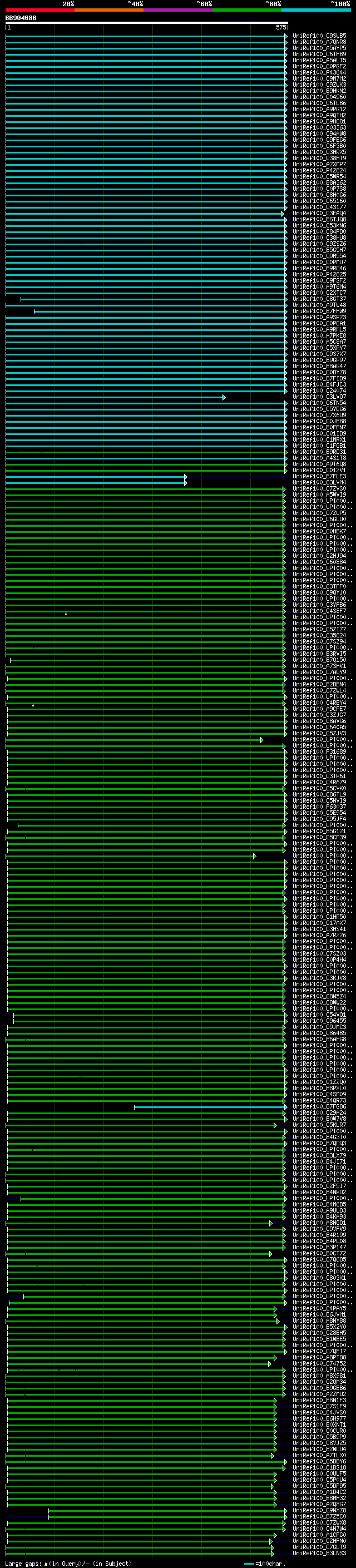
Task: Select label UniRef100_O24074
Action: (x=319, y=391)
